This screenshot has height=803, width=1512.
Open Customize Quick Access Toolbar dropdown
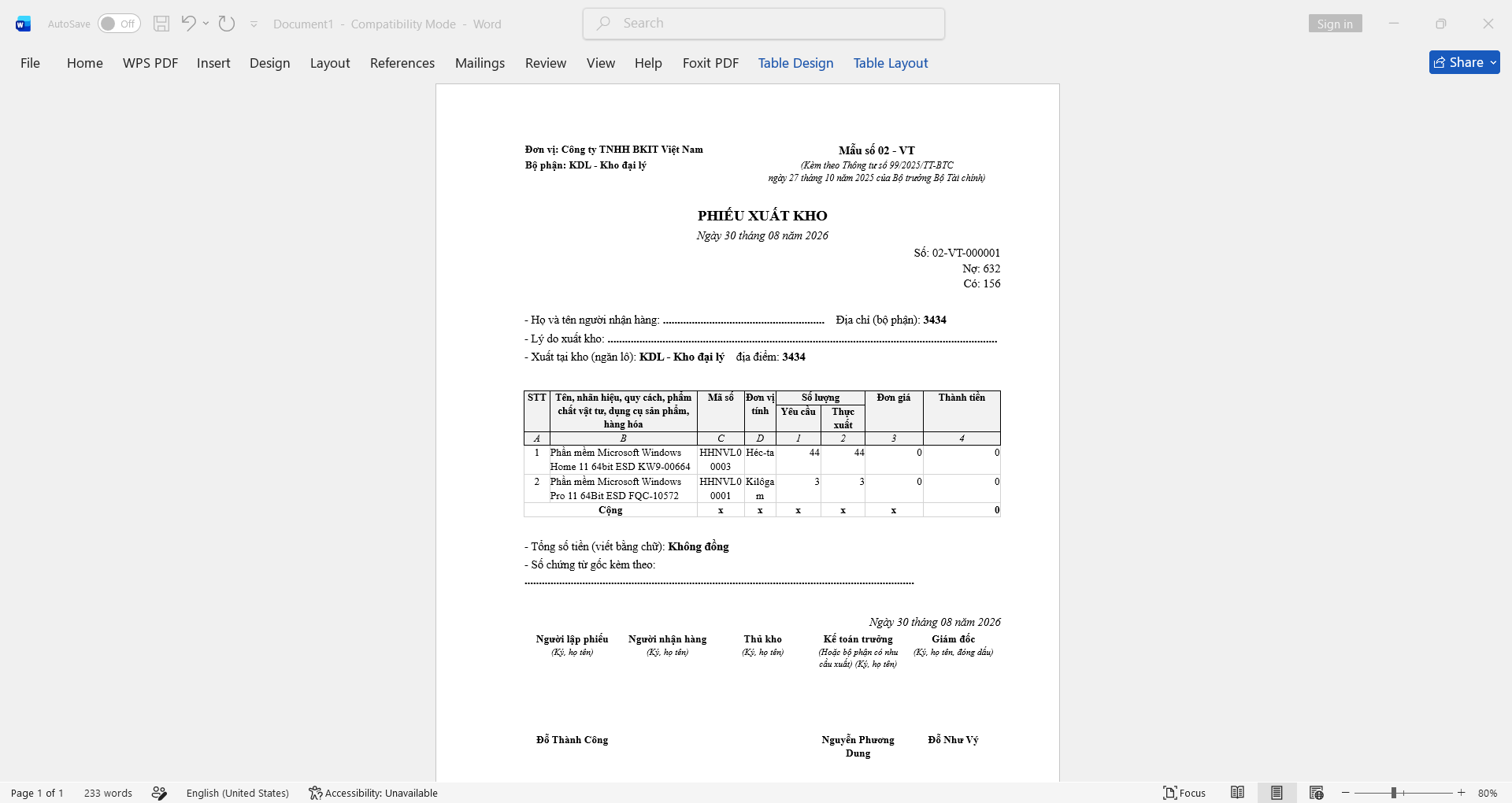(254, 24)
